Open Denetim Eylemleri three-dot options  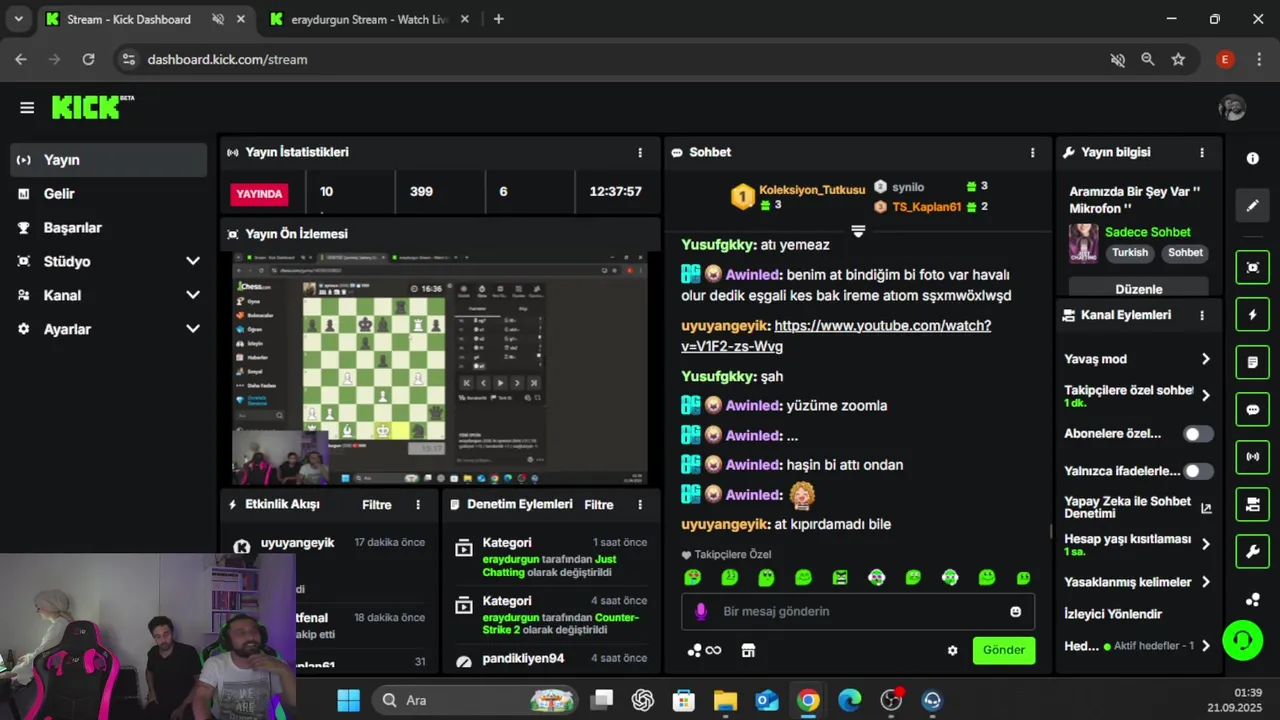tap(640, 505)
